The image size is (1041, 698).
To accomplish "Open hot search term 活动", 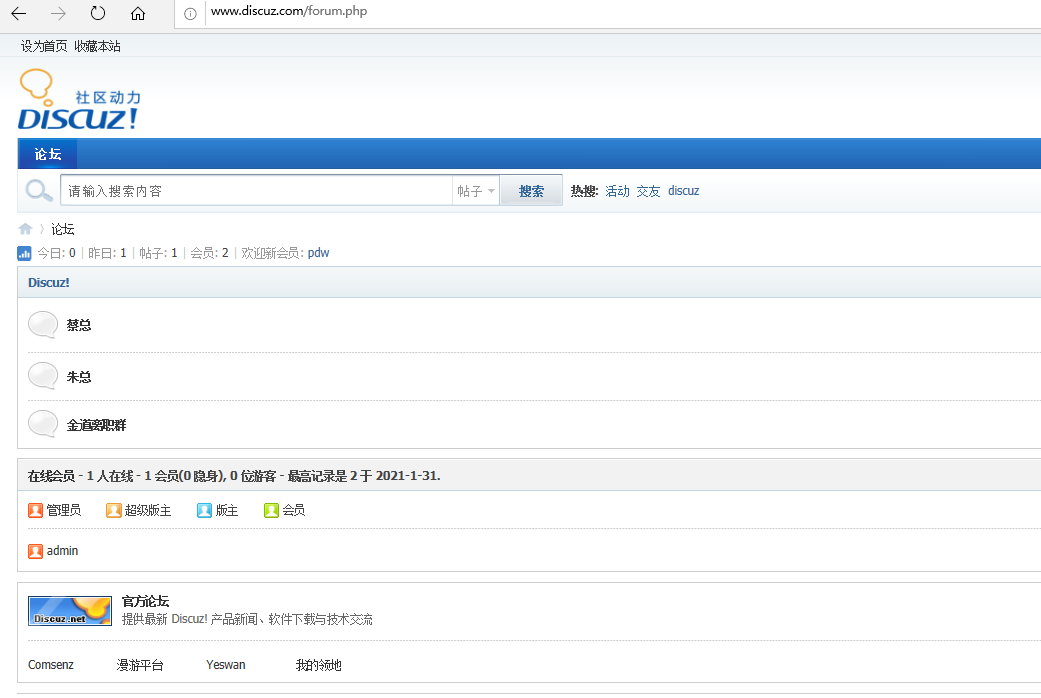I will coord(617,191).
